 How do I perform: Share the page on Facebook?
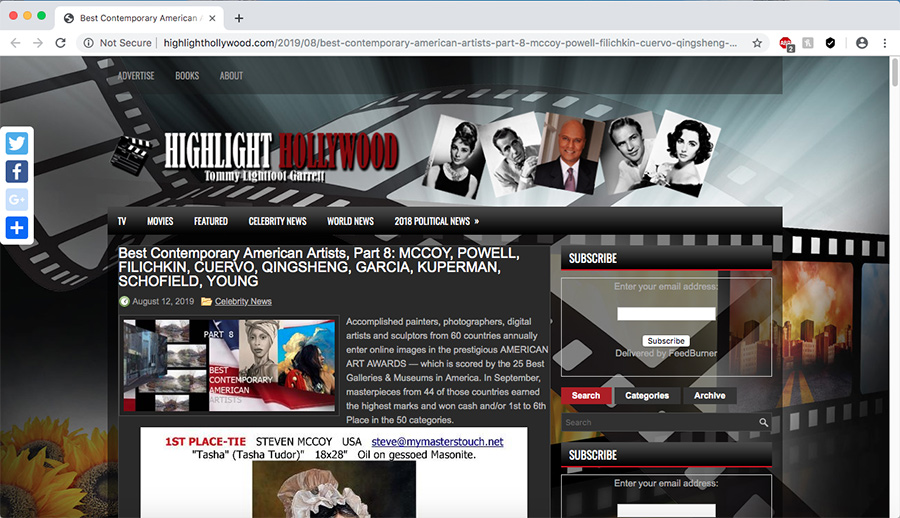[17, 171]
